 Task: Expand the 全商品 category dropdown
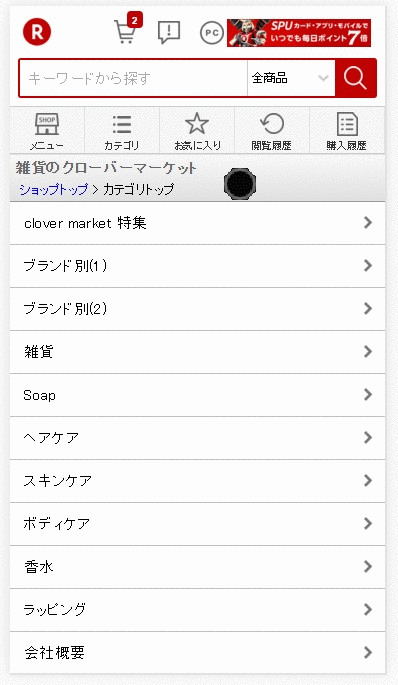coord(291,78)
